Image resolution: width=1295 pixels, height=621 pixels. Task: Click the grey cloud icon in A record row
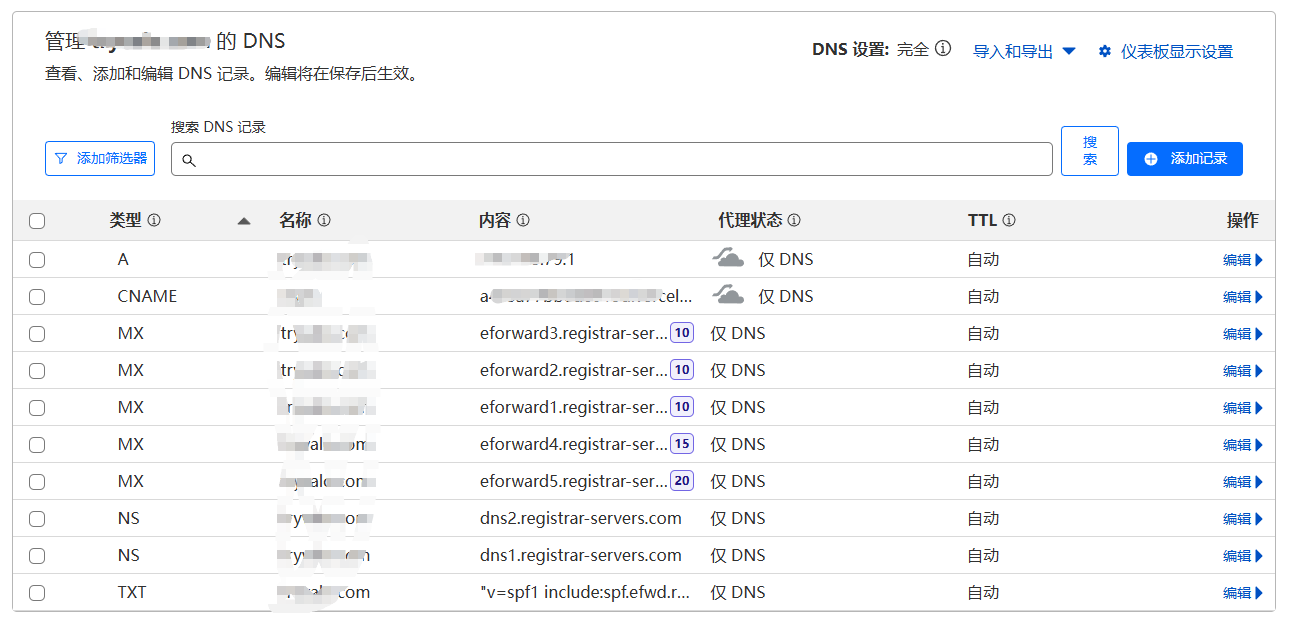(x=728, y=259)
